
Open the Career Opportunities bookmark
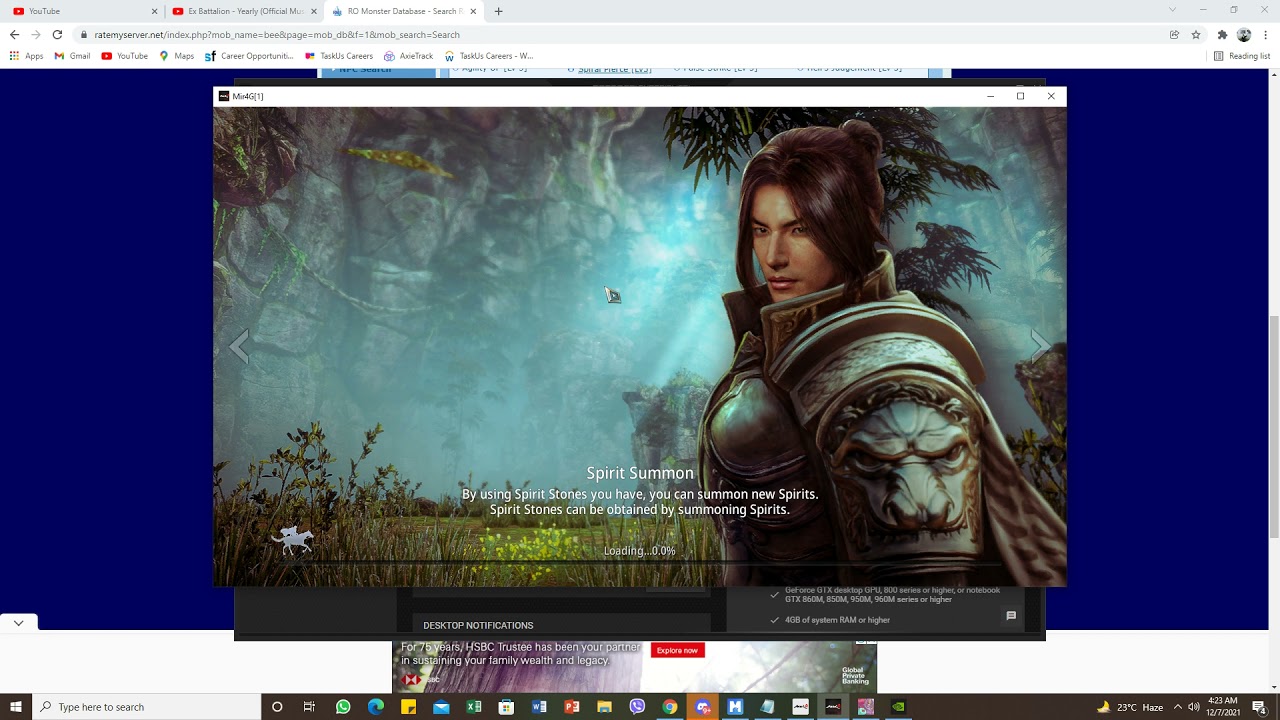pyautogui.click(x=249, y=56)
